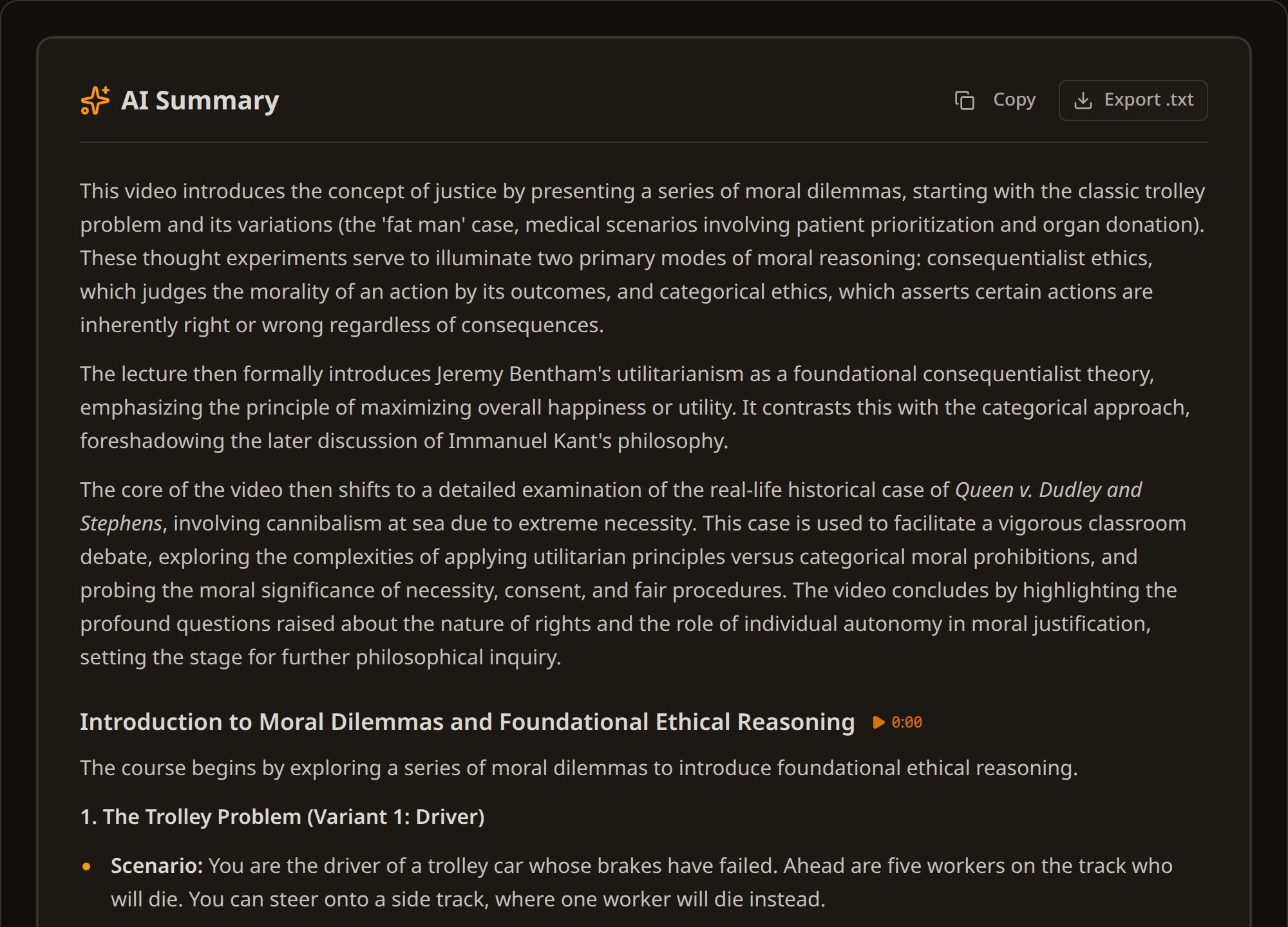Click the copy icon with overlapping squares
Viewport: 1288px width, 927px height.
(x=965, y=100)
